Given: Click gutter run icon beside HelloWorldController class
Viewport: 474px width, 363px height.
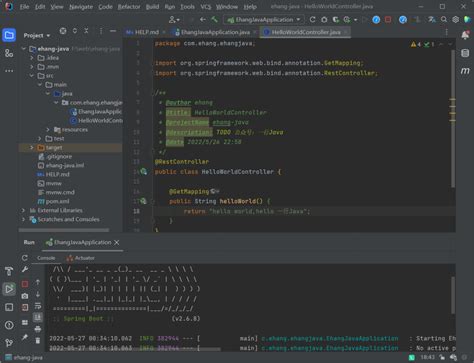Looking at the screenshot, I should [x=143, y=171].
